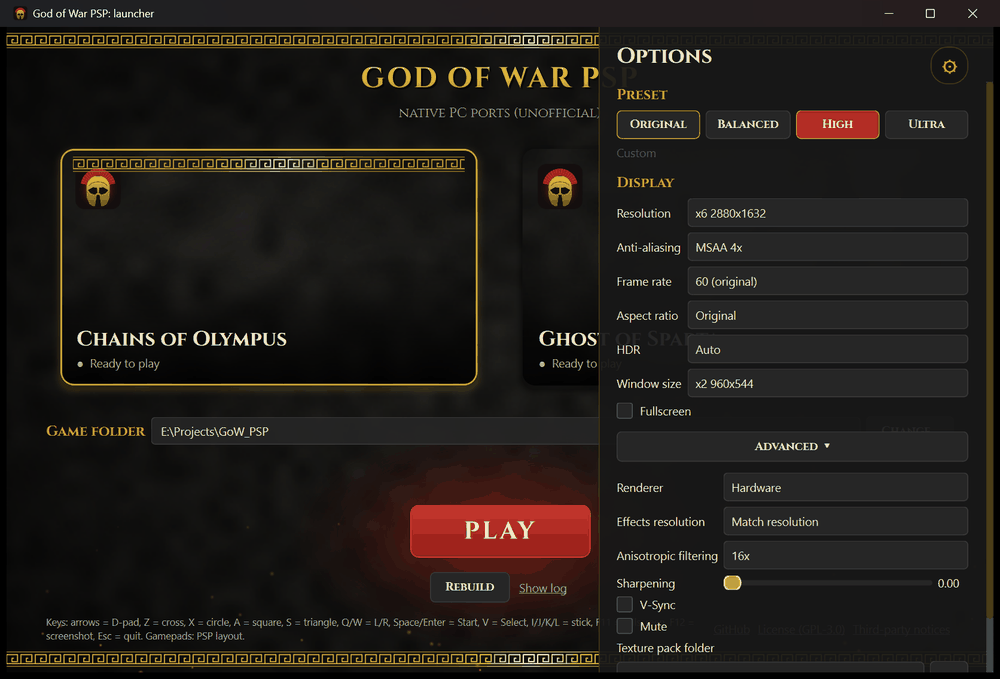Open the Anti-aliasing dropdown showing MSAA 4x
The image size is (1000, 679).
tap(827, 247)
